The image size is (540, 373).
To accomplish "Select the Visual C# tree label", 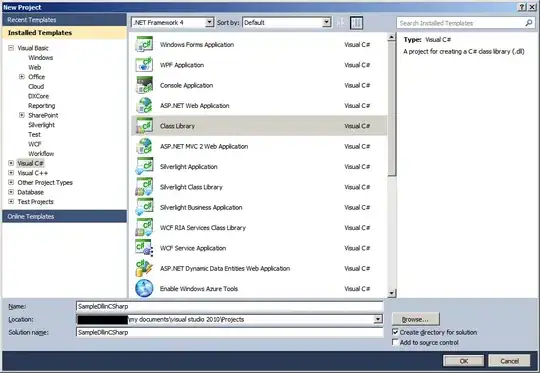I will pos(31,163).
